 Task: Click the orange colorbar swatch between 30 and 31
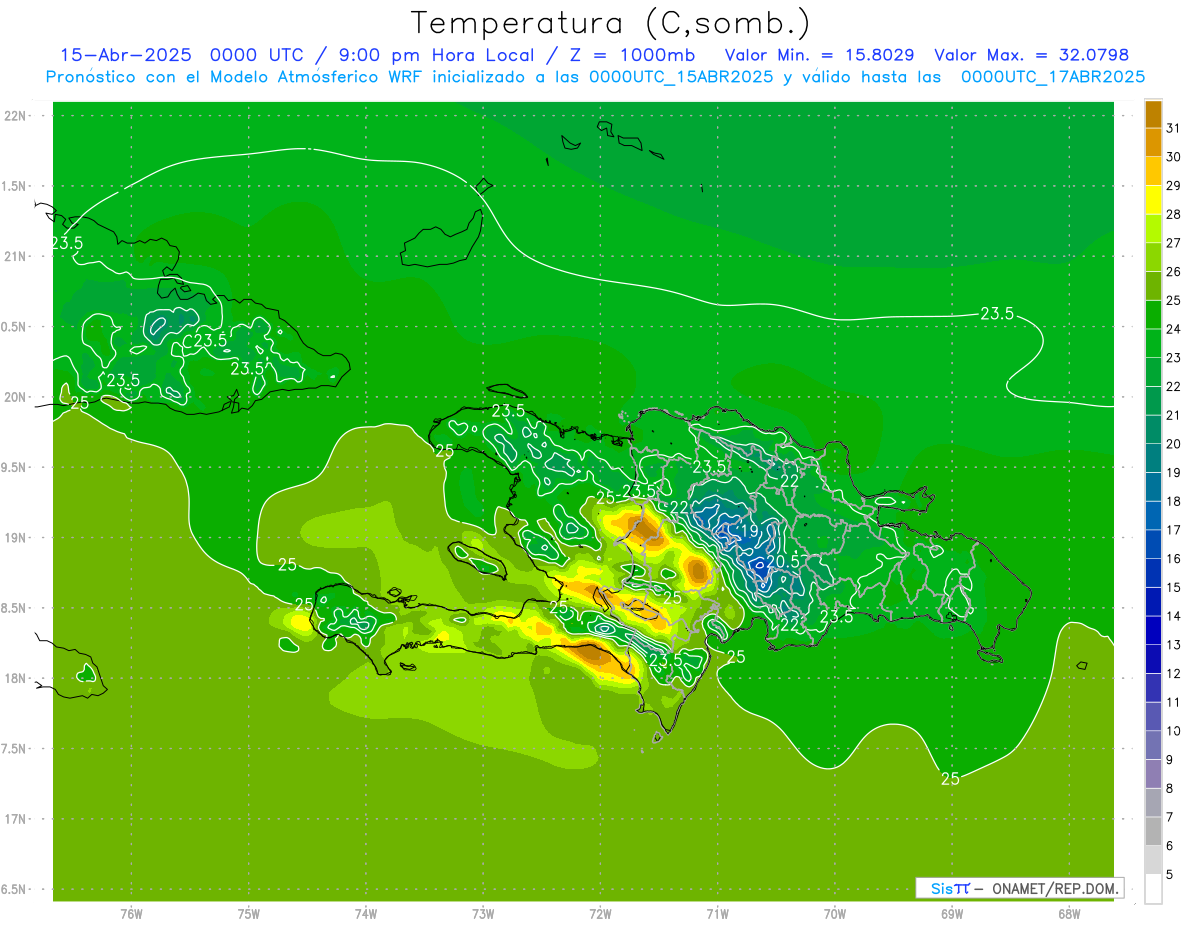pyautogui.click(x=1153, y=143)
